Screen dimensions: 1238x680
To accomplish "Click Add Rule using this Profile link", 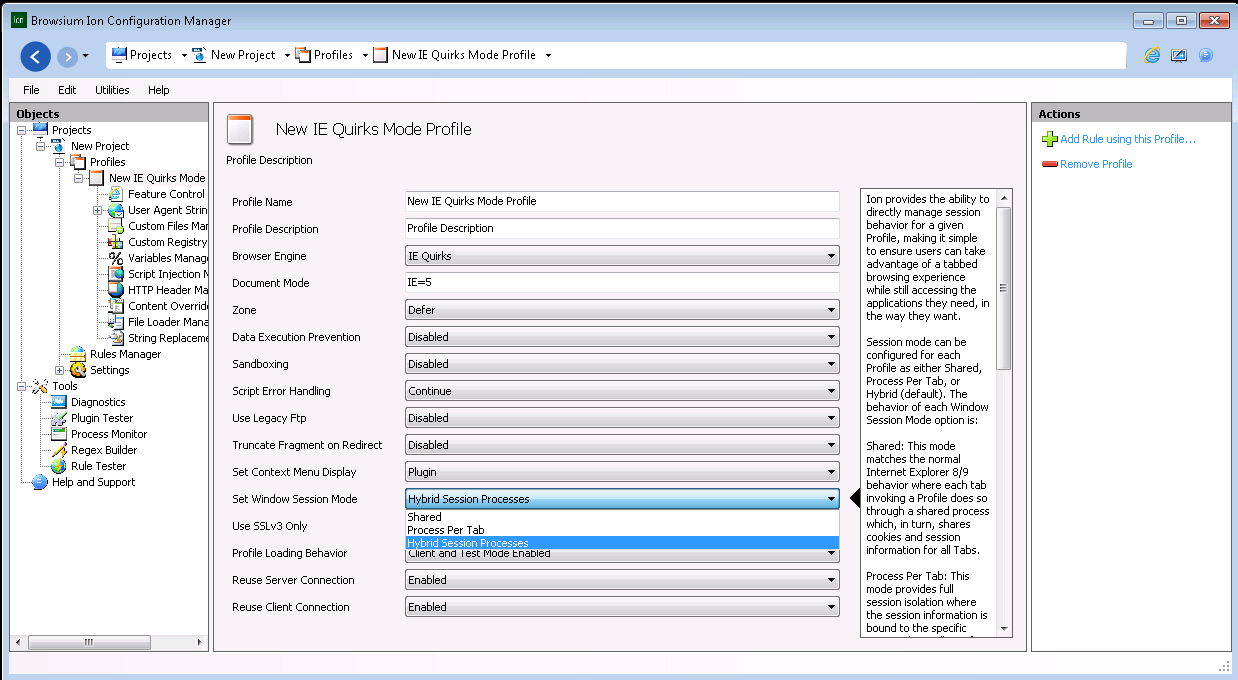I will tap(1128, 139).
